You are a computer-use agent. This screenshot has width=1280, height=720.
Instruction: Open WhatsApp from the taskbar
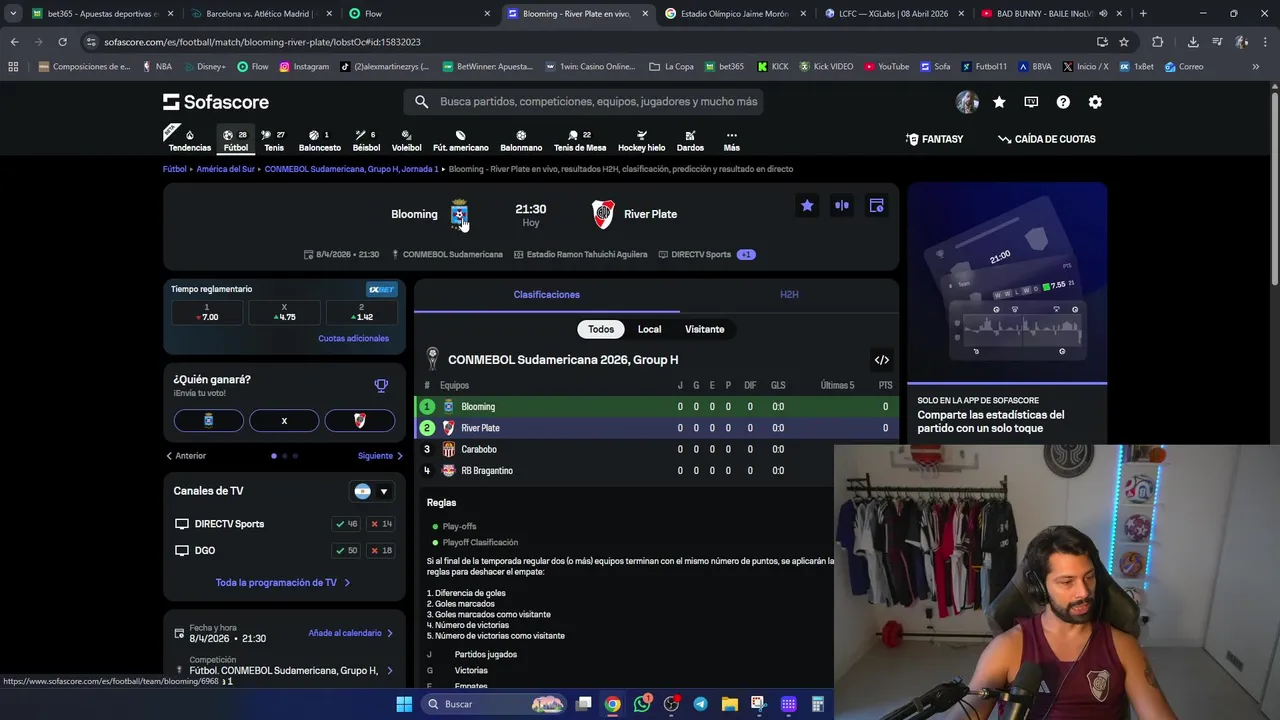point(641,704)
